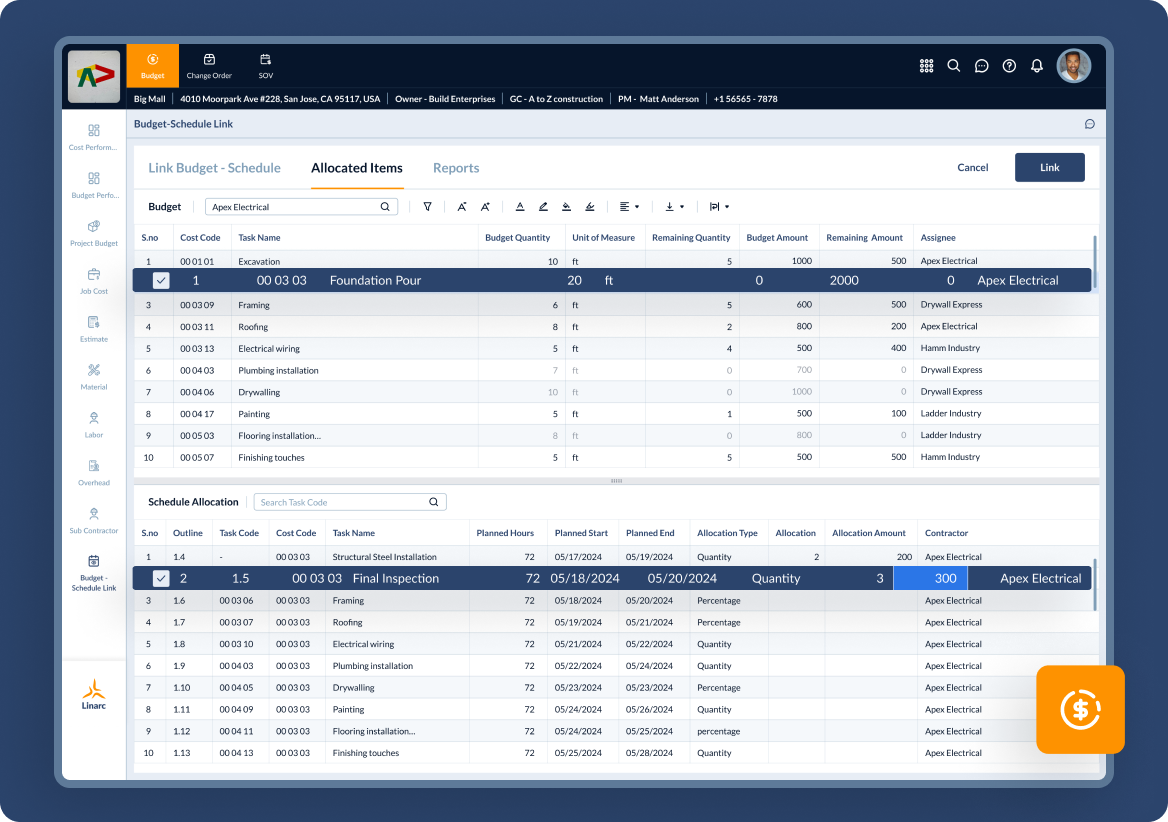
Task: Click the Cancel button
Action: 972,168
